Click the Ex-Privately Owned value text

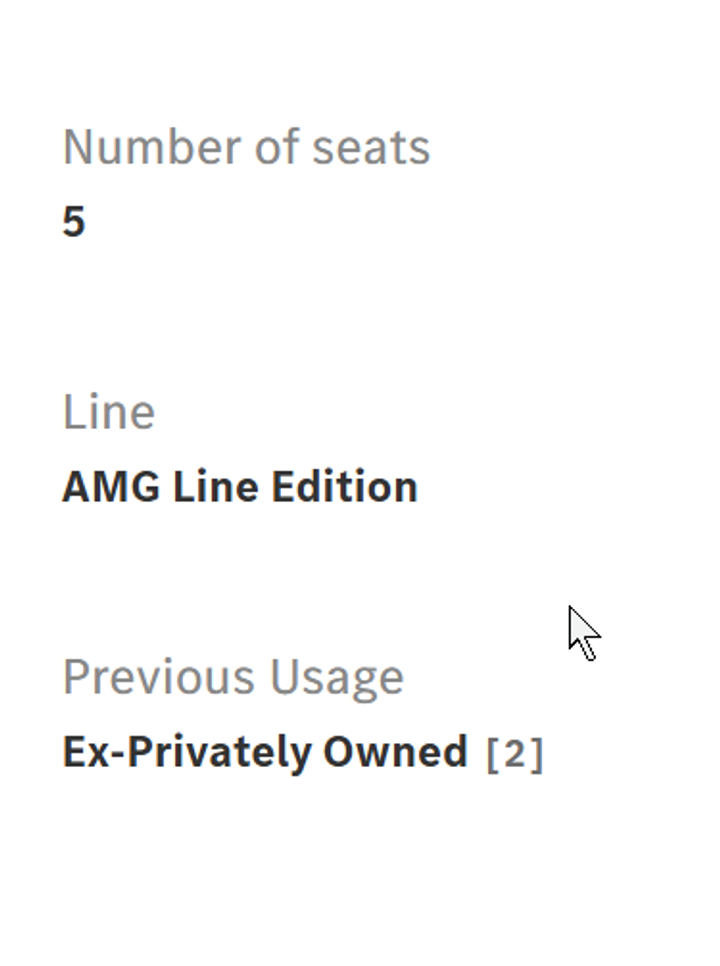[265, 752]
